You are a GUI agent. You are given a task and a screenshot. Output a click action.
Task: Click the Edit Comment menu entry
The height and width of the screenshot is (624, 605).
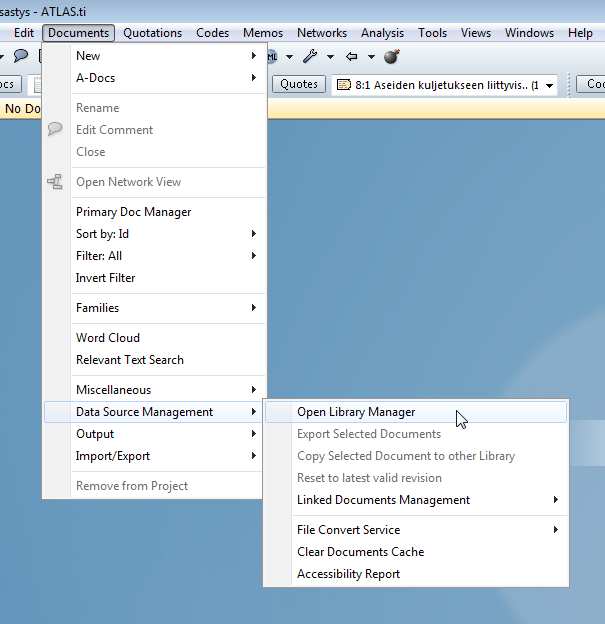tap(154, 130)
